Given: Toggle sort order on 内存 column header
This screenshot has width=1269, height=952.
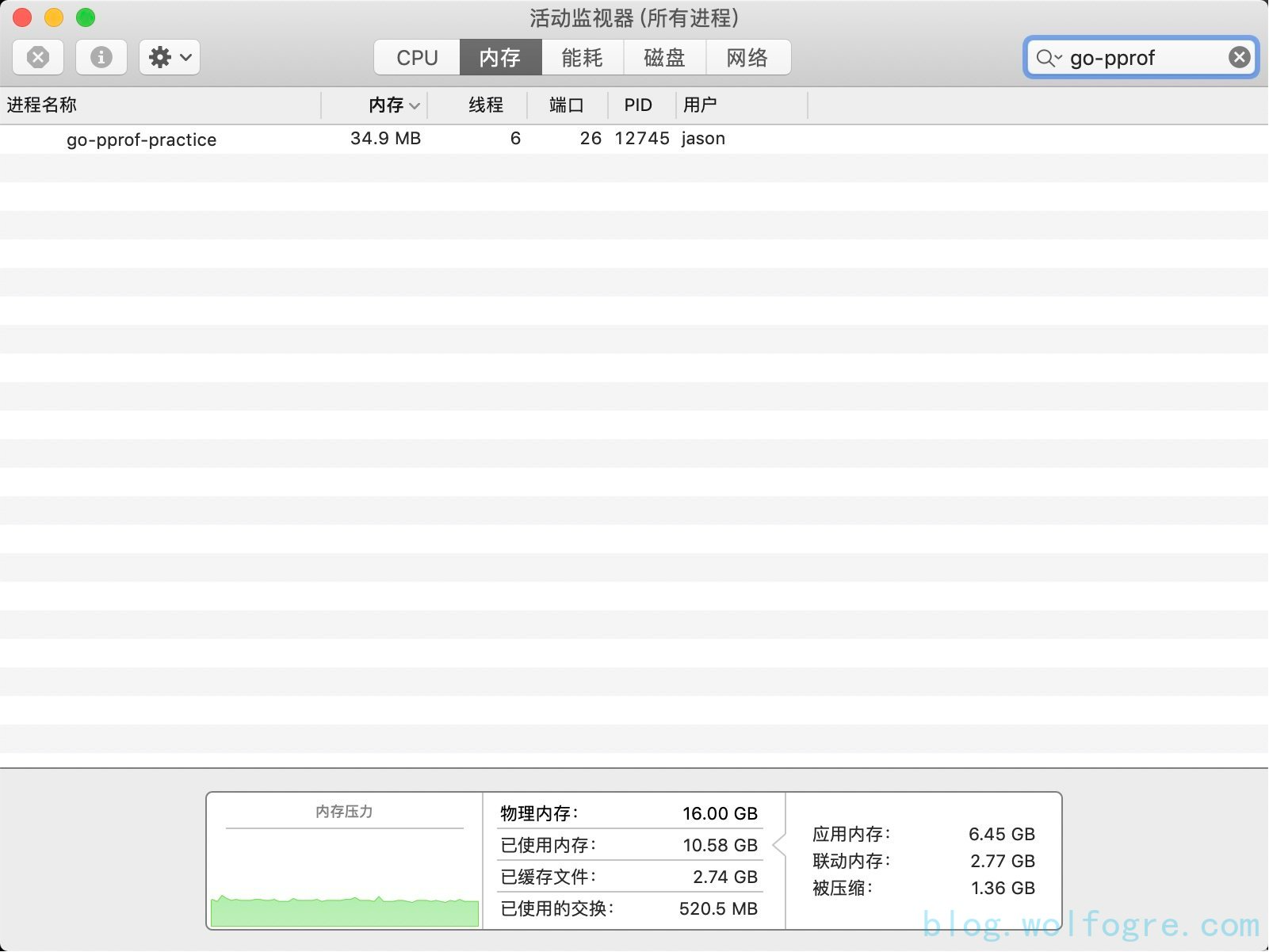Looking at the screenshot, I should click(x=386, y=105).
